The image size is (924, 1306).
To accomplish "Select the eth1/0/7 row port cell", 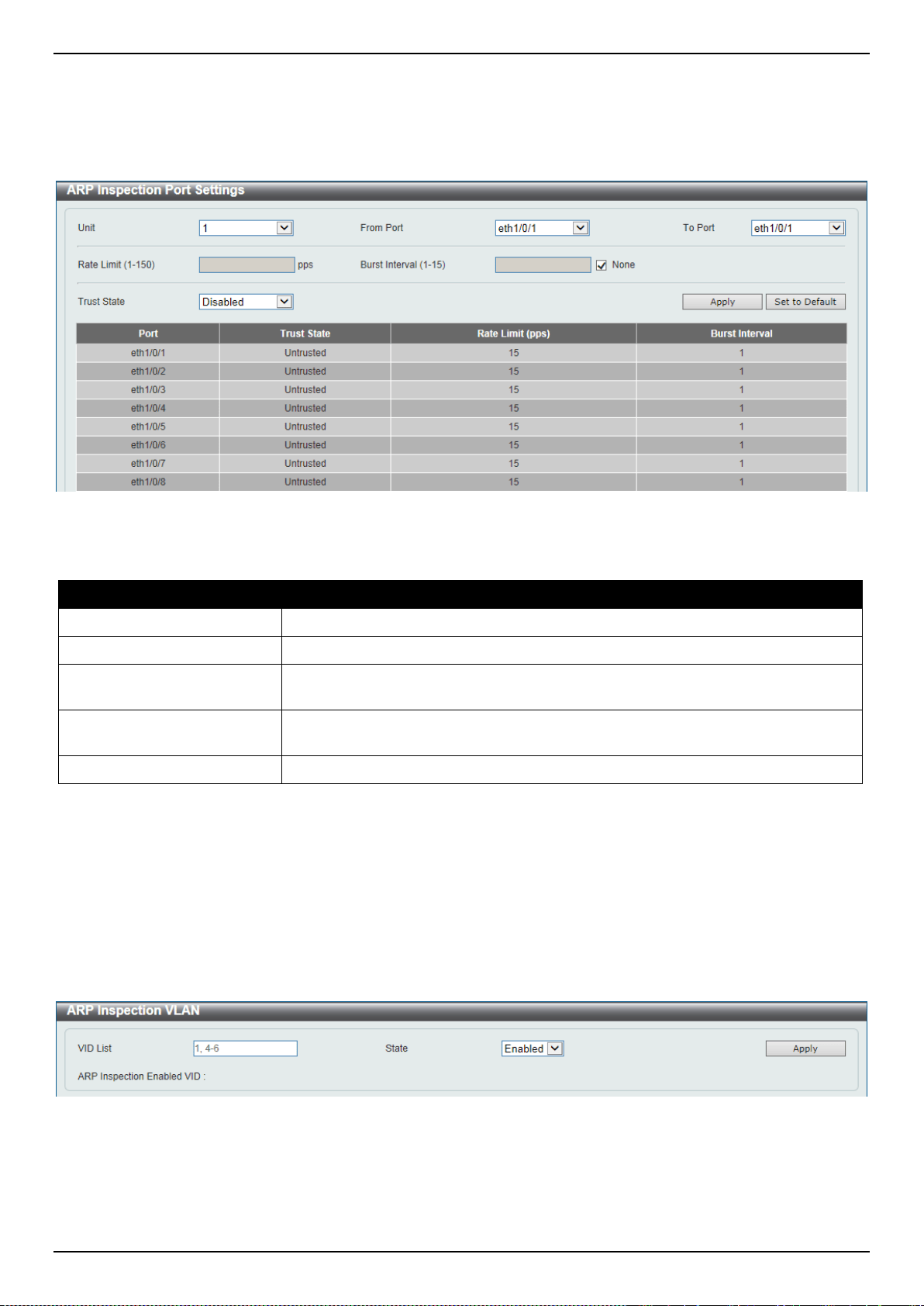I will pos(148,464).
